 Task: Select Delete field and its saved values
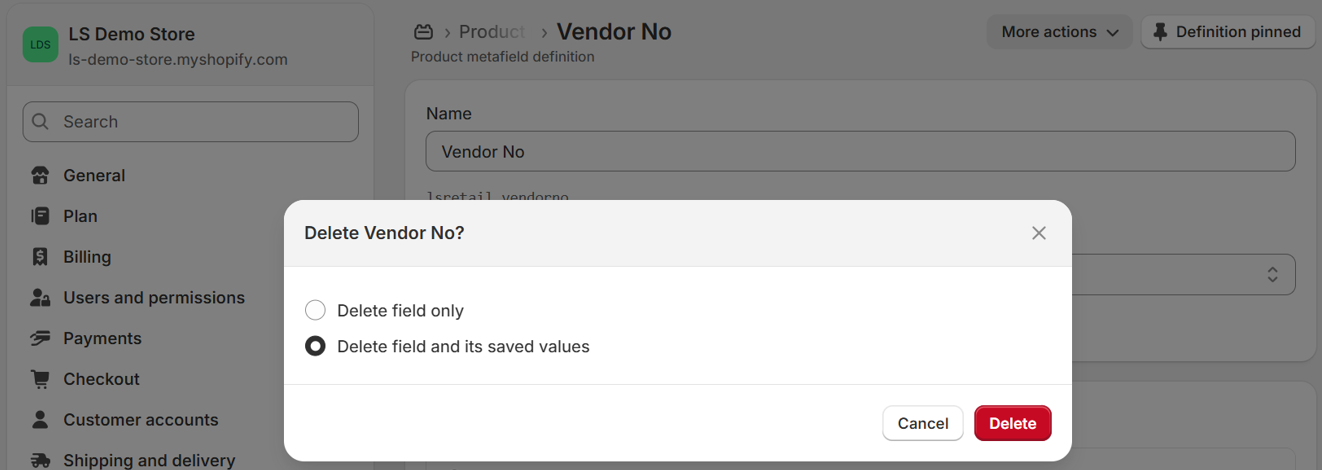tap(315, 347)
